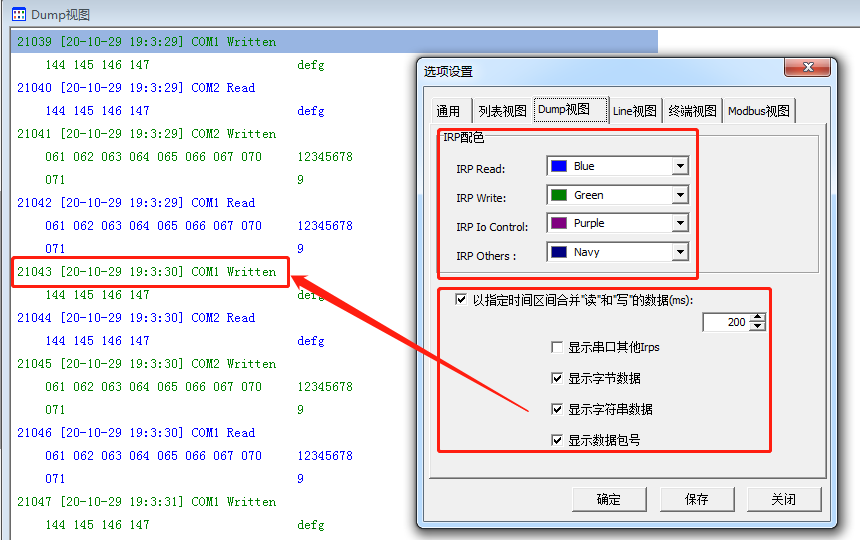Open the 列表视图 tab

click(x=501, y=111)
